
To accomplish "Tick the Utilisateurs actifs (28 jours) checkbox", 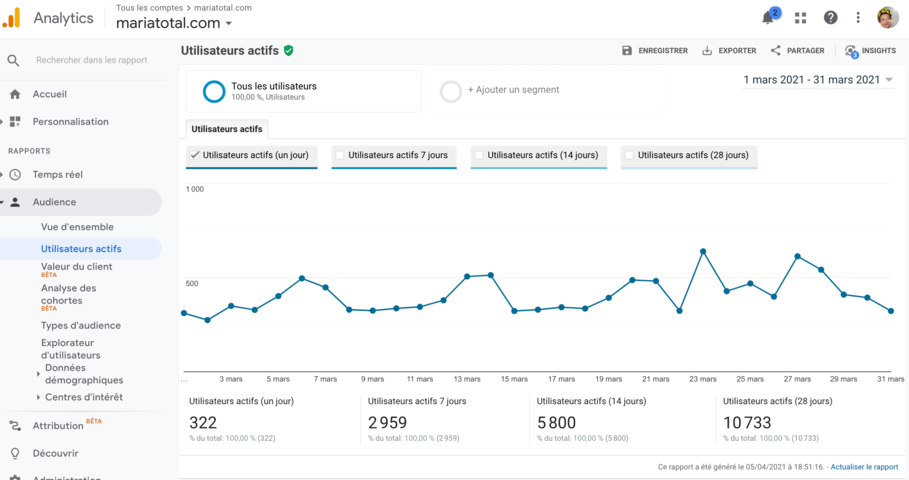I will coord(630,155).
